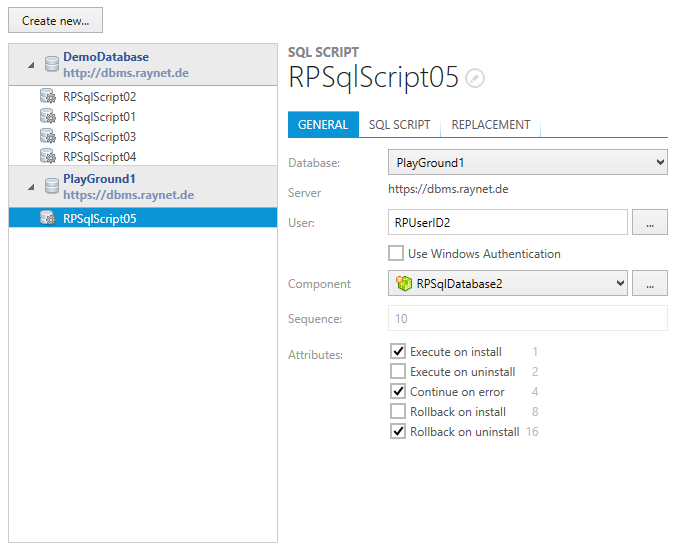676x552 pixels.
Task: Click the DemoDatabase database icon
Action: (x=52, y=64)
